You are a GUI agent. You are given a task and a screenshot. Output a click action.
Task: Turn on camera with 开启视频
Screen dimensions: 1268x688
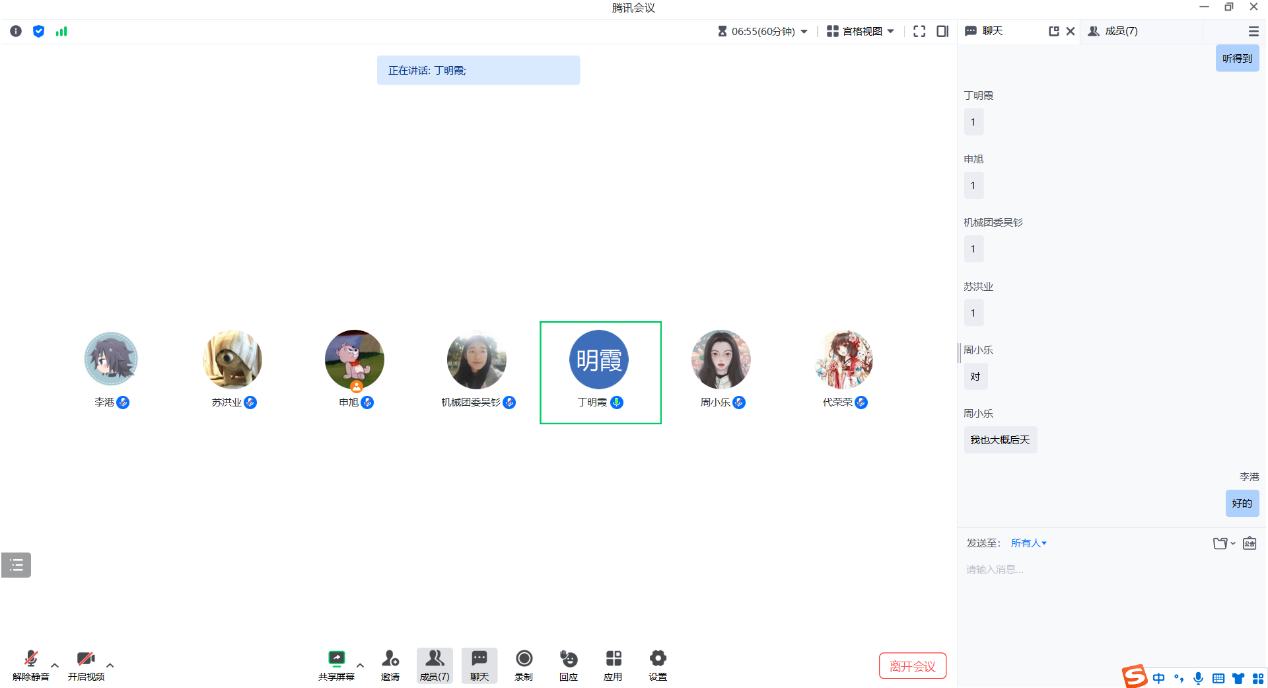point(86,663)
